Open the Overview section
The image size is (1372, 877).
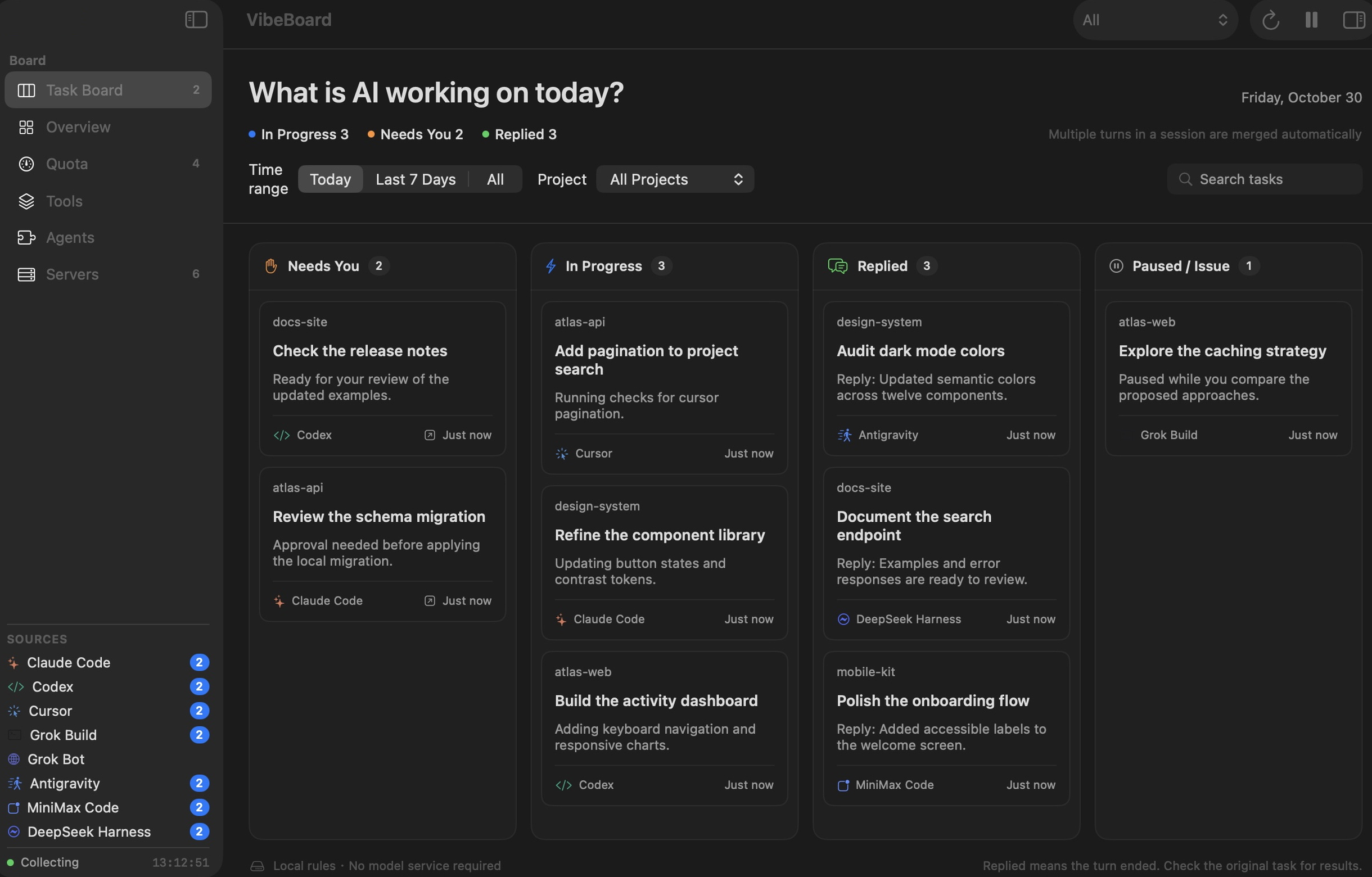point(109,127)
